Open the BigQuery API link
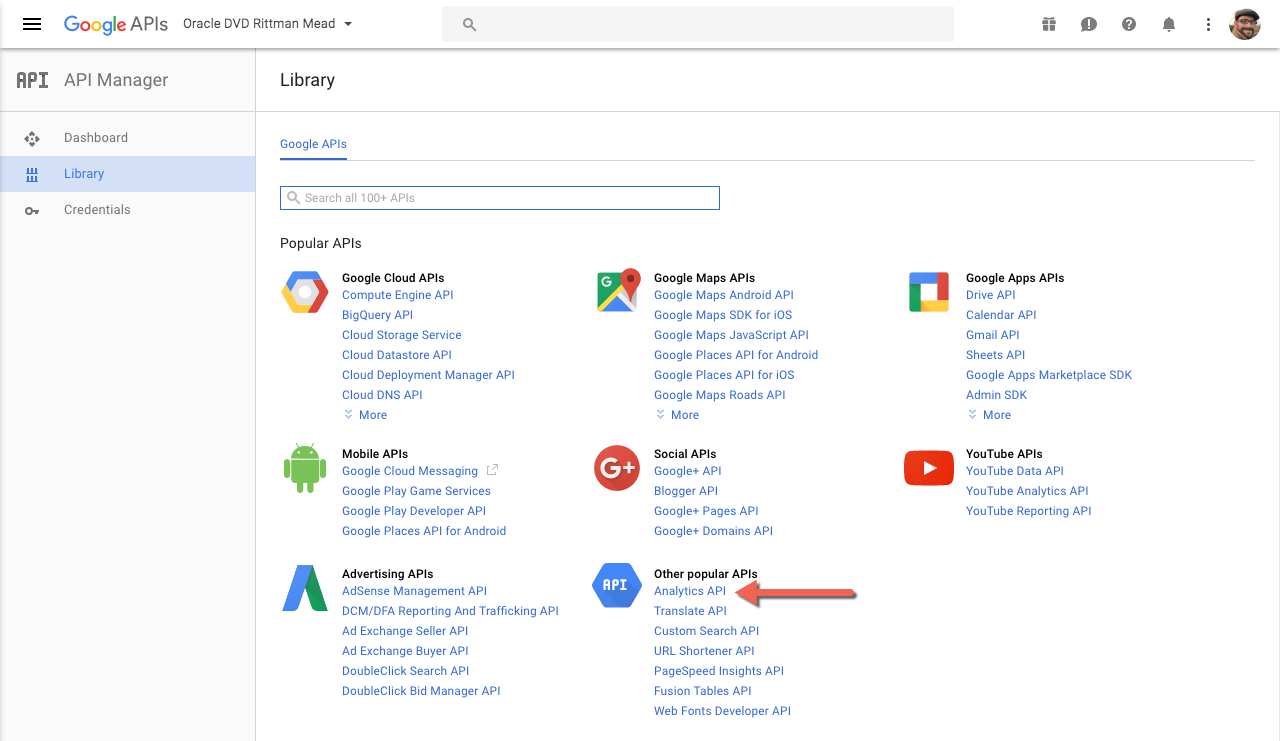The width and height of the screenshot is (1280, 741). coord(377,315)
